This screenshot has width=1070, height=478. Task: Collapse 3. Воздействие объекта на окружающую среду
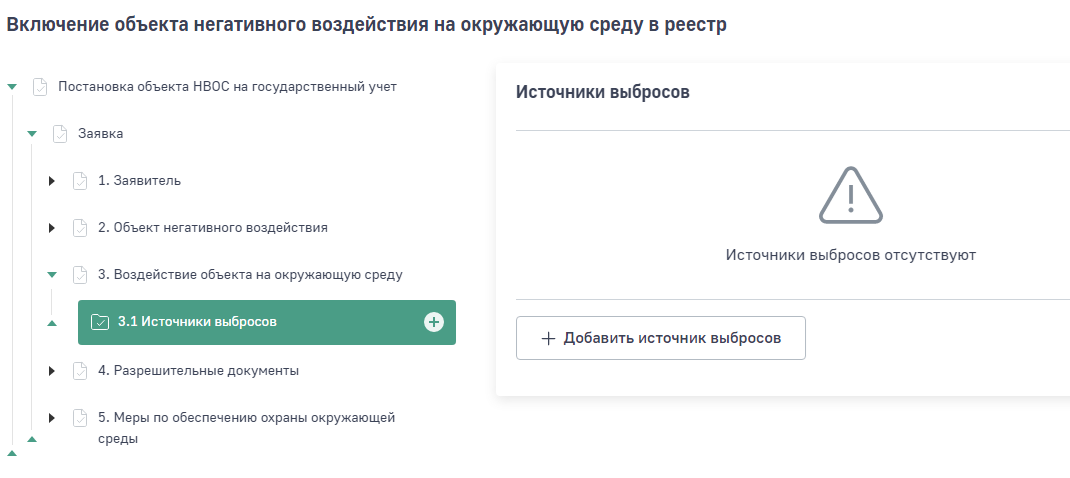tap(52, 275)
